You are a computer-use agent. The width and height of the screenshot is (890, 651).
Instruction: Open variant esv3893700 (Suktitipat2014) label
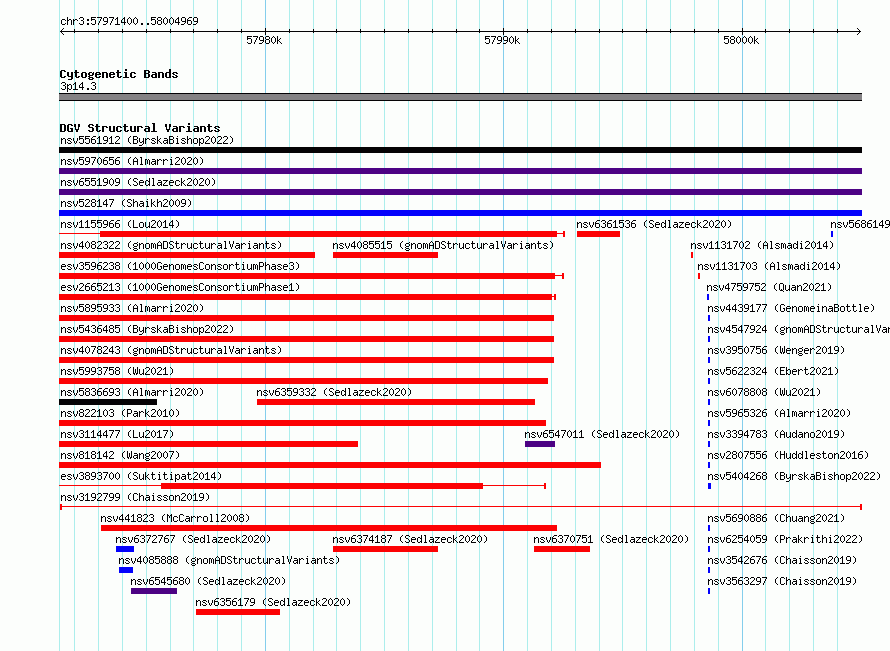pyautogui.click(x=141, y=476)
